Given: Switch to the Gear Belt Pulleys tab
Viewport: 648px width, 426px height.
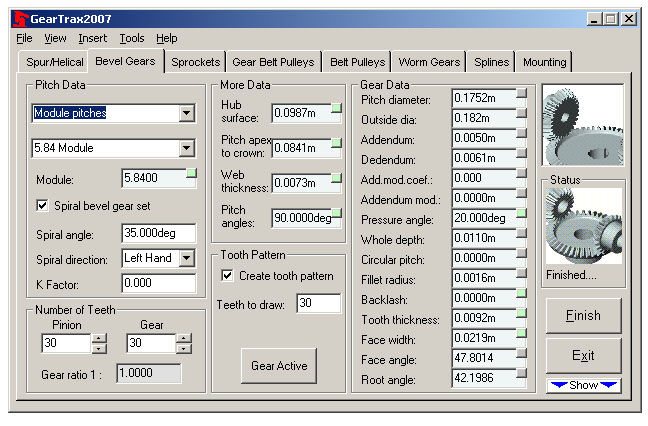Looking at the screenshot, I should pos(273,62).
